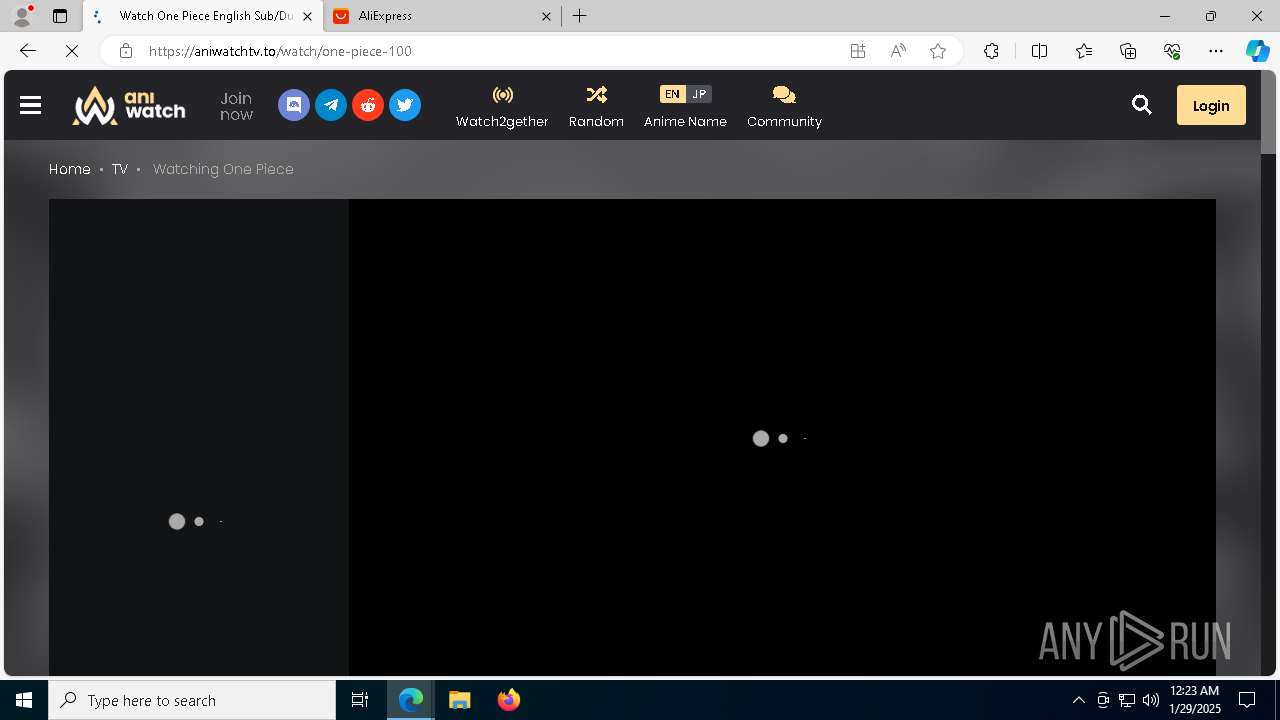Switch anime name to JP
This screenshot has height=720, width=1280.
[x=699, y=94]
